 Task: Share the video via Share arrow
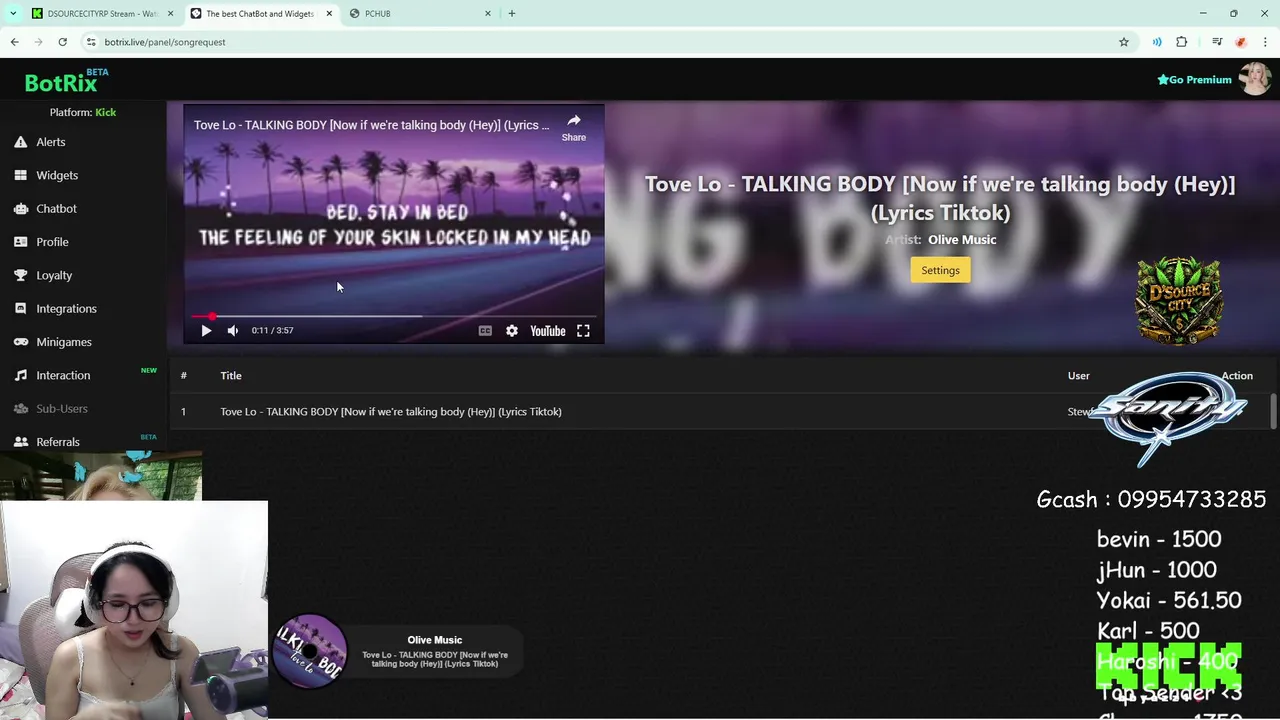[574, 127]
